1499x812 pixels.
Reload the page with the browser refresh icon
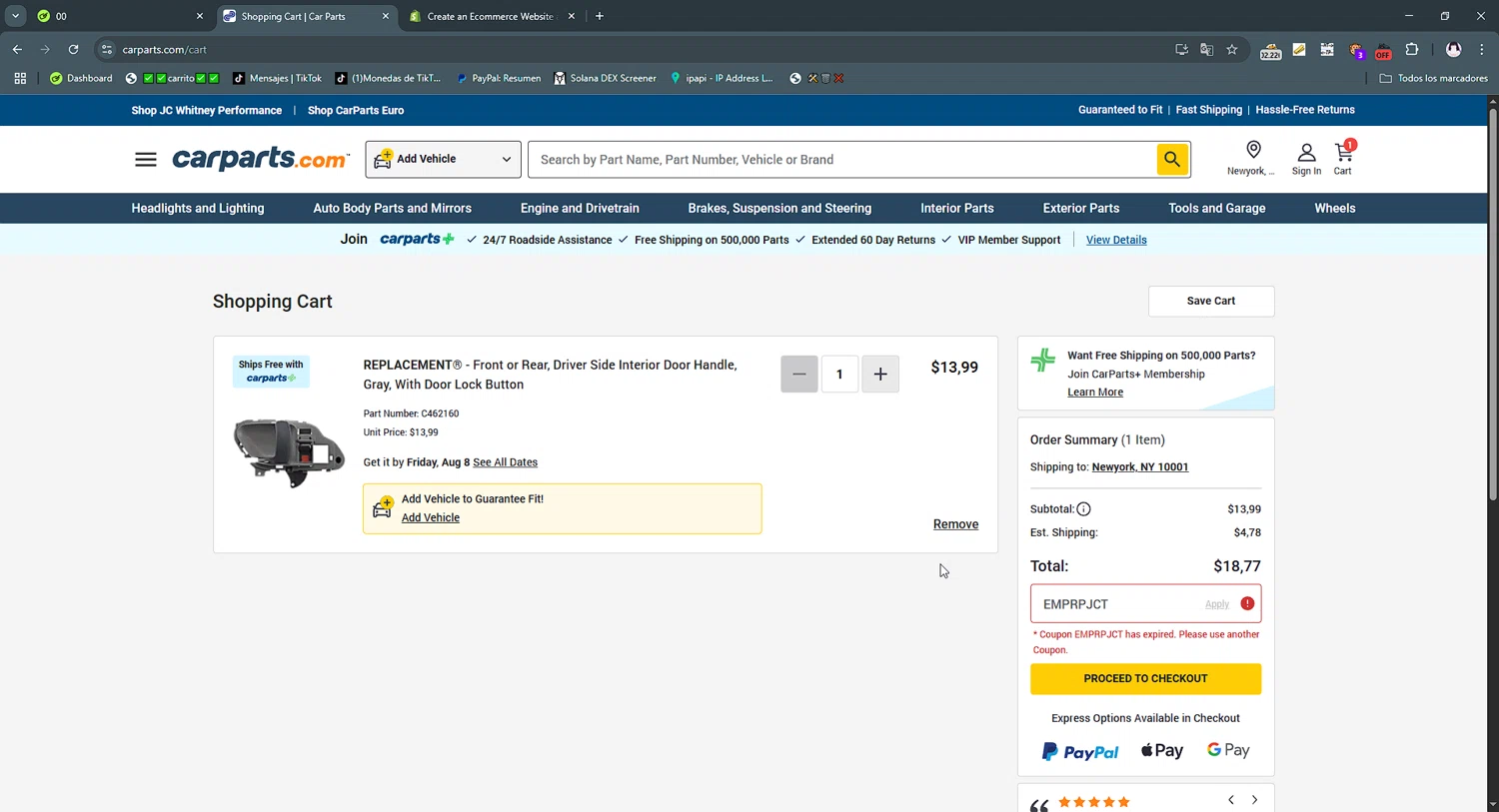coord(73,49)
